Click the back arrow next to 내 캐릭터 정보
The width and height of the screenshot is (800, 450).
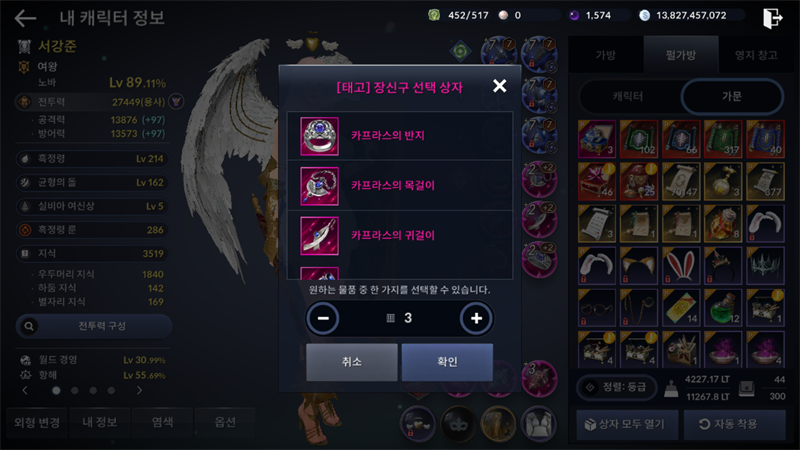point(25,18)
